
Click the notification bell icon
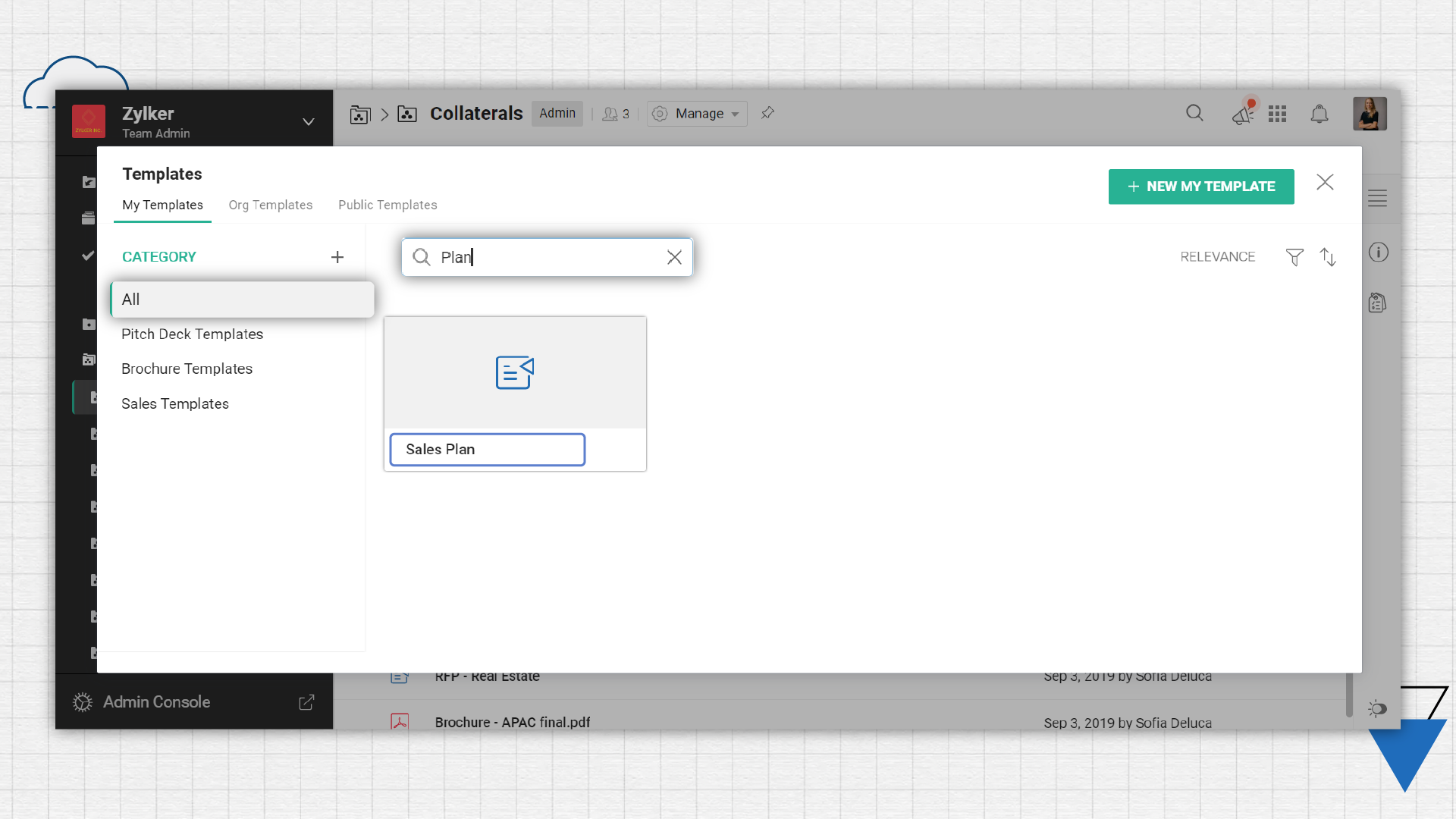click(x=1319, y=114)
